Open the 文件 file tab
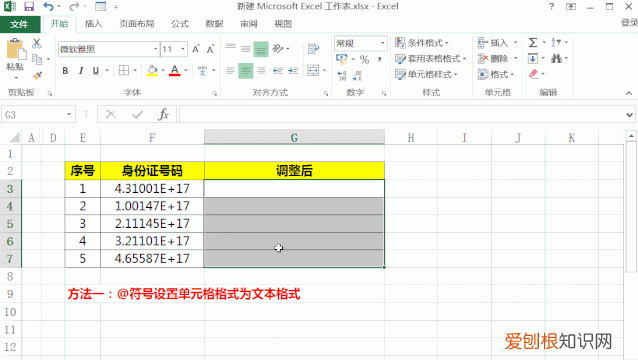 click(20, 24)
